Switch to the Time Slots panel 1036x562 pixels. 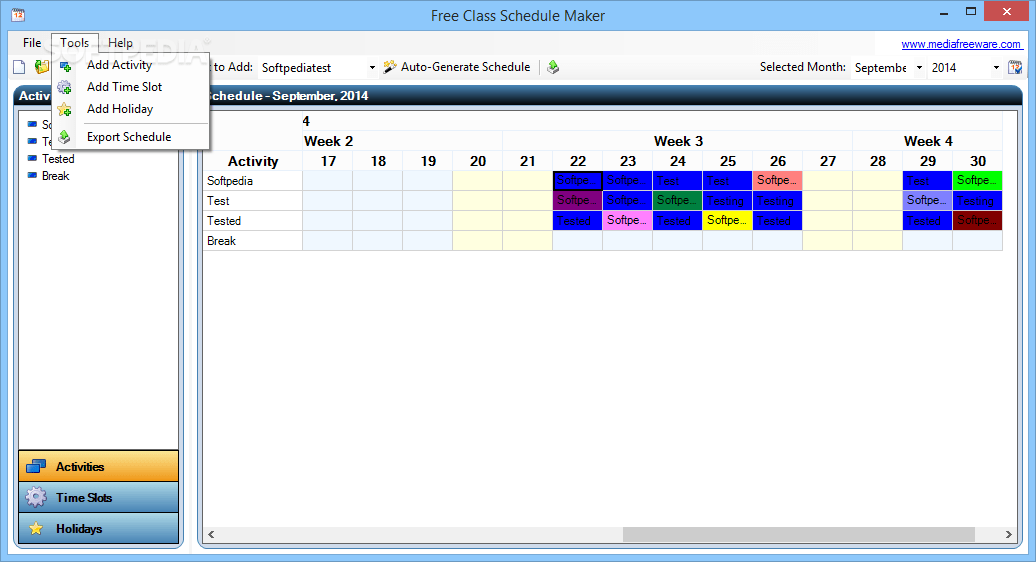(98, 497)
